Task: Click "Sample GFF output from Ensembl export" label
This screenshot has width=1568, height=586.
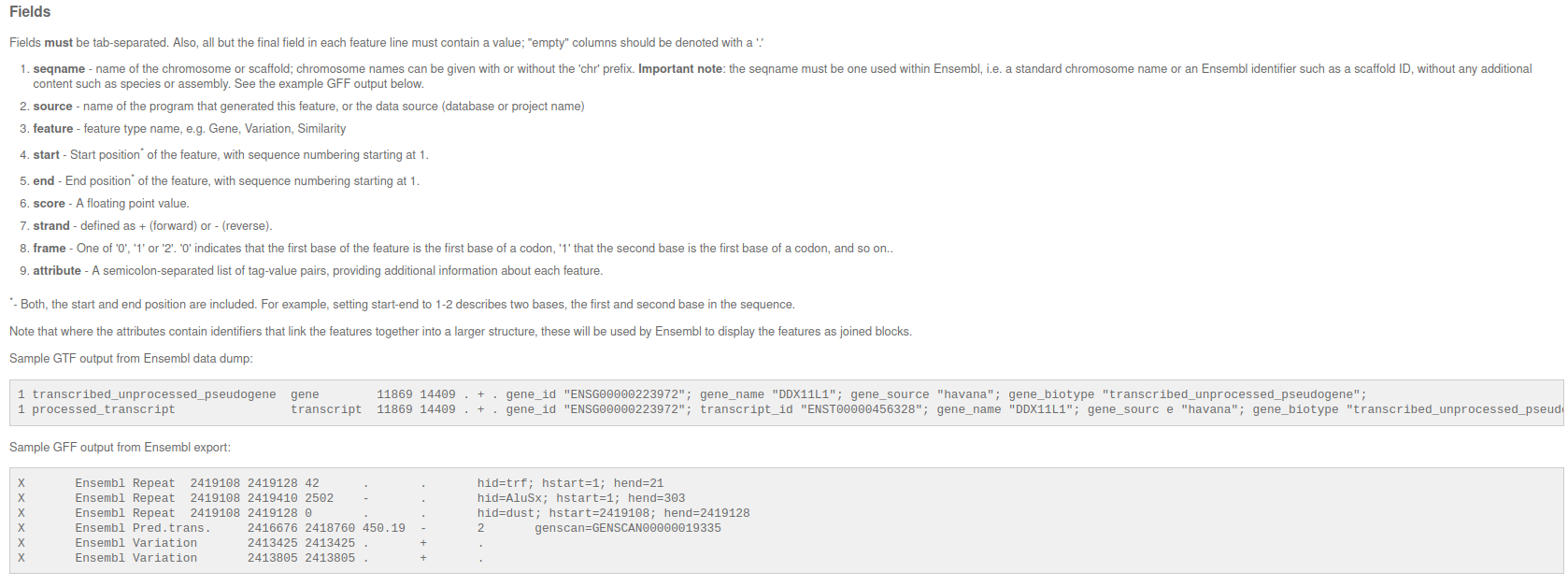Action: click(120, 448)
